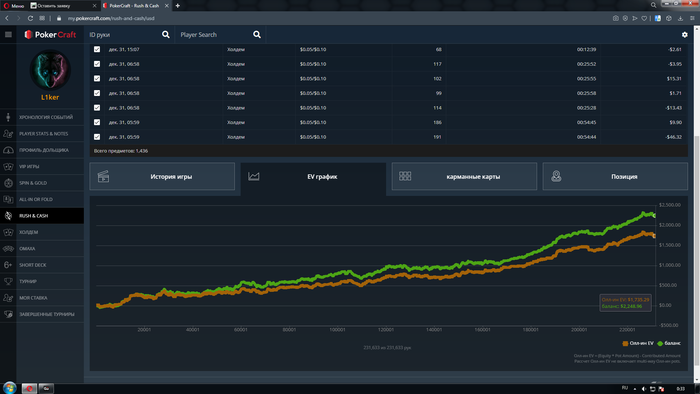Switch to Позиция tab
The width and height of the screenshot is (700, 394).
[615, 177]
